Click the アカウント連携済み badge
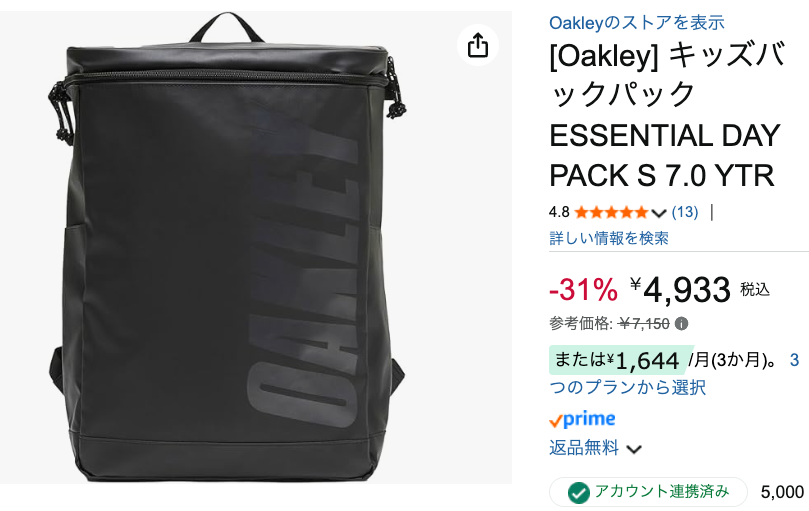 point(648,492)
